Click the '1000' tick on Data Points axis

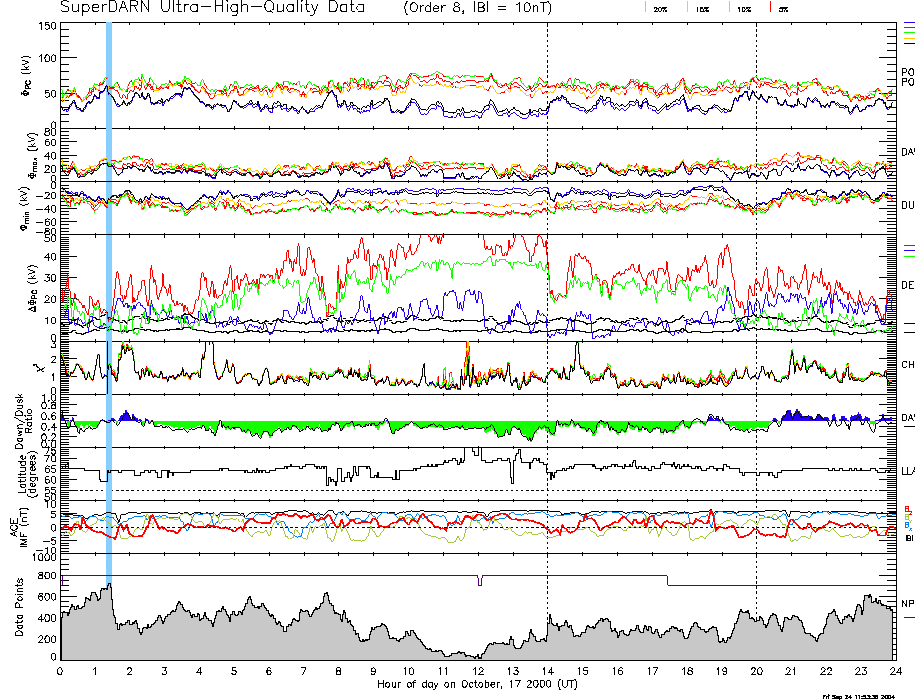[x=44, y=557]
